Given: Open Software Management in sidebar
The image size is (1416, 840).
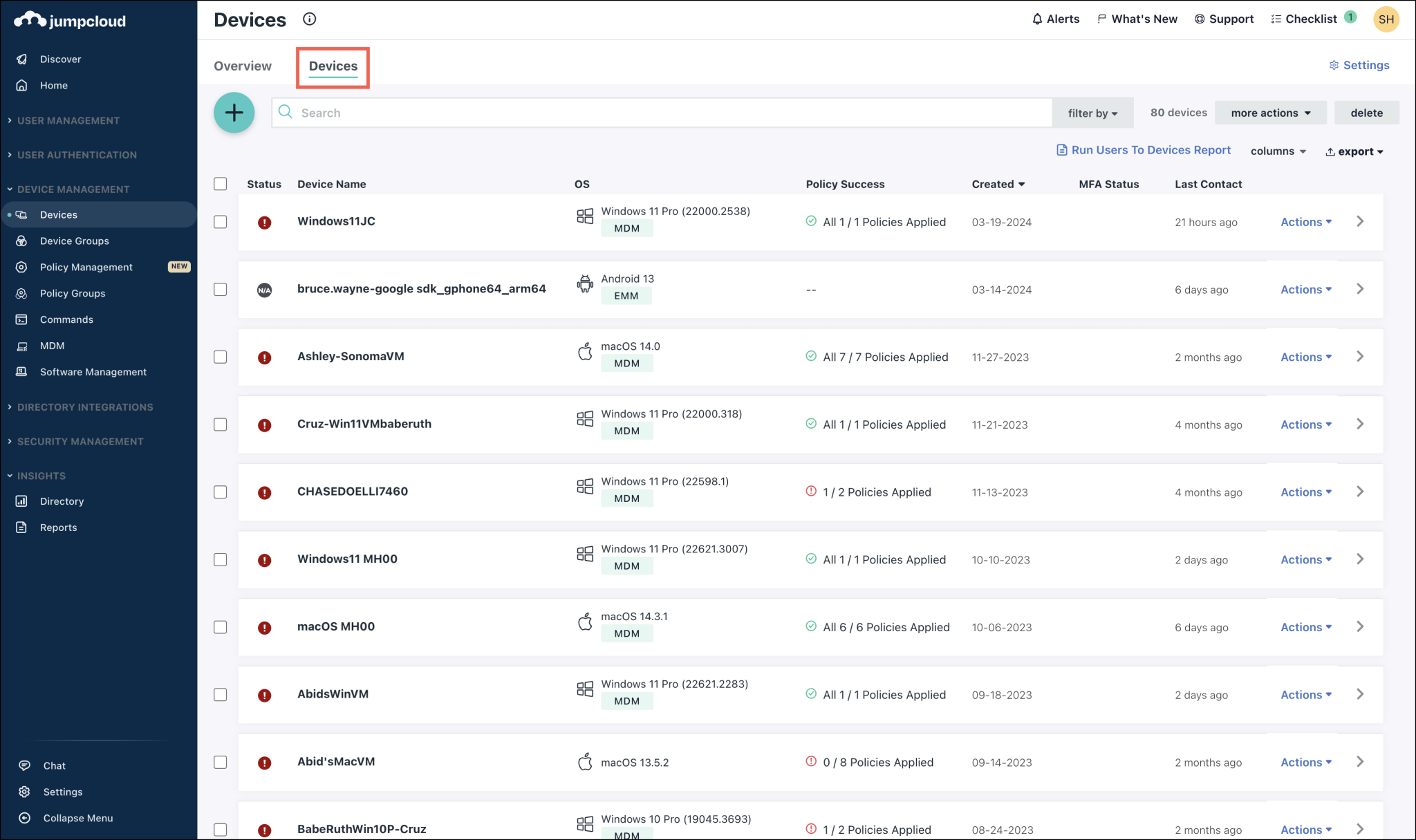Looking at the screenshot, I should tap(93, 371).
